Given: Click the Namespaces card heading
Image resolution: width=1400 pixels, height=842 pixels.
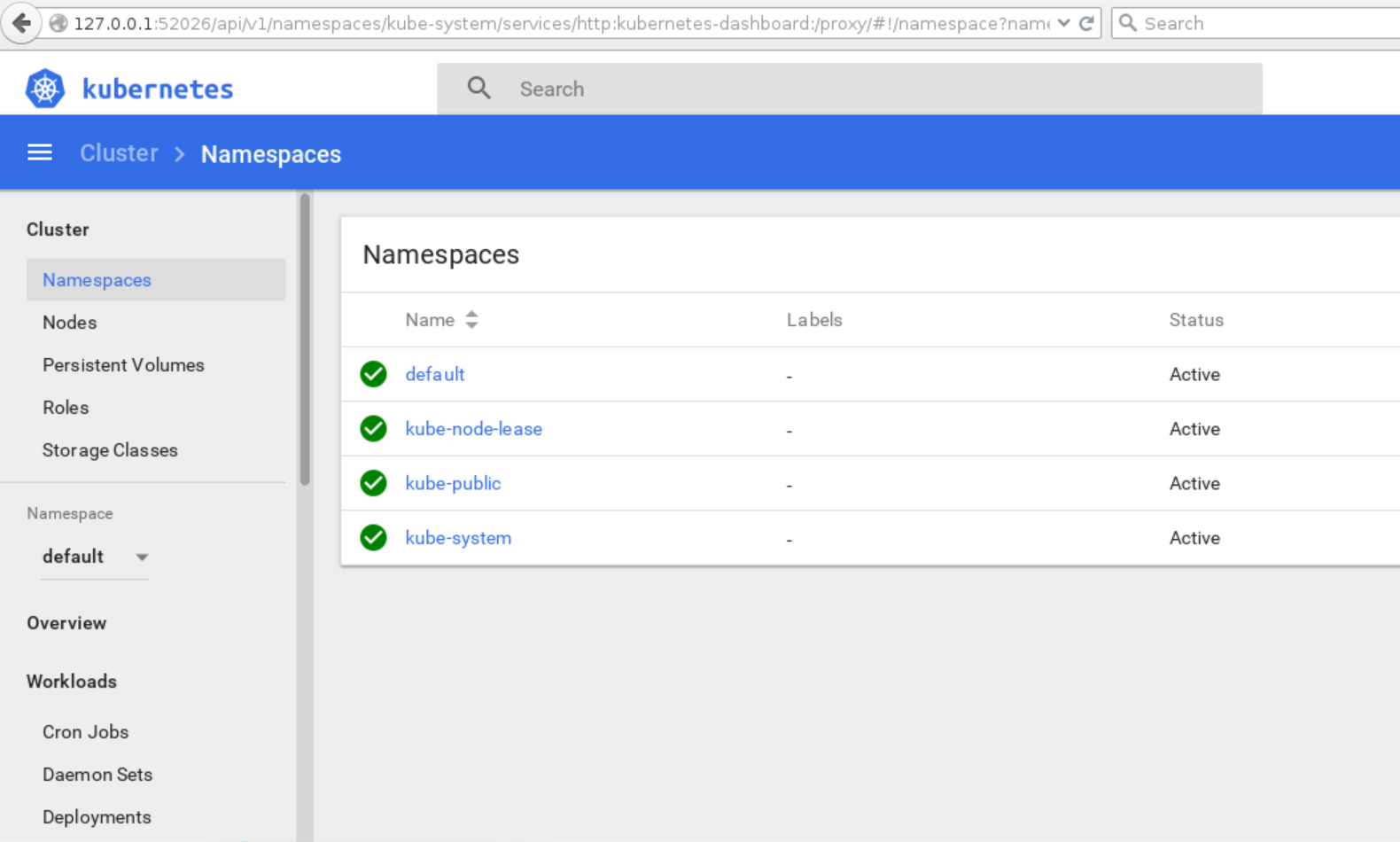Looking at the screenshot, I should (441, 255).
